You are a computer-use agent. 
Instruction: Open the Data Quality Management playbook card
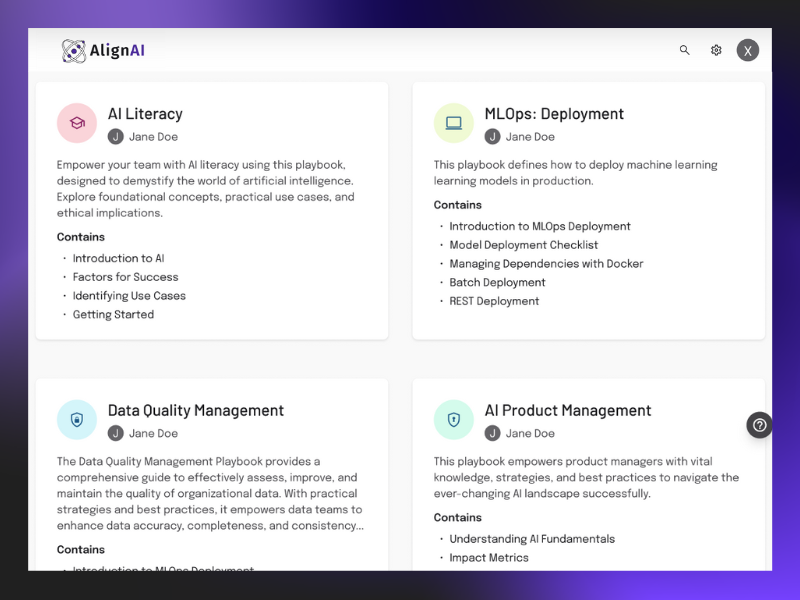[196, 410]
